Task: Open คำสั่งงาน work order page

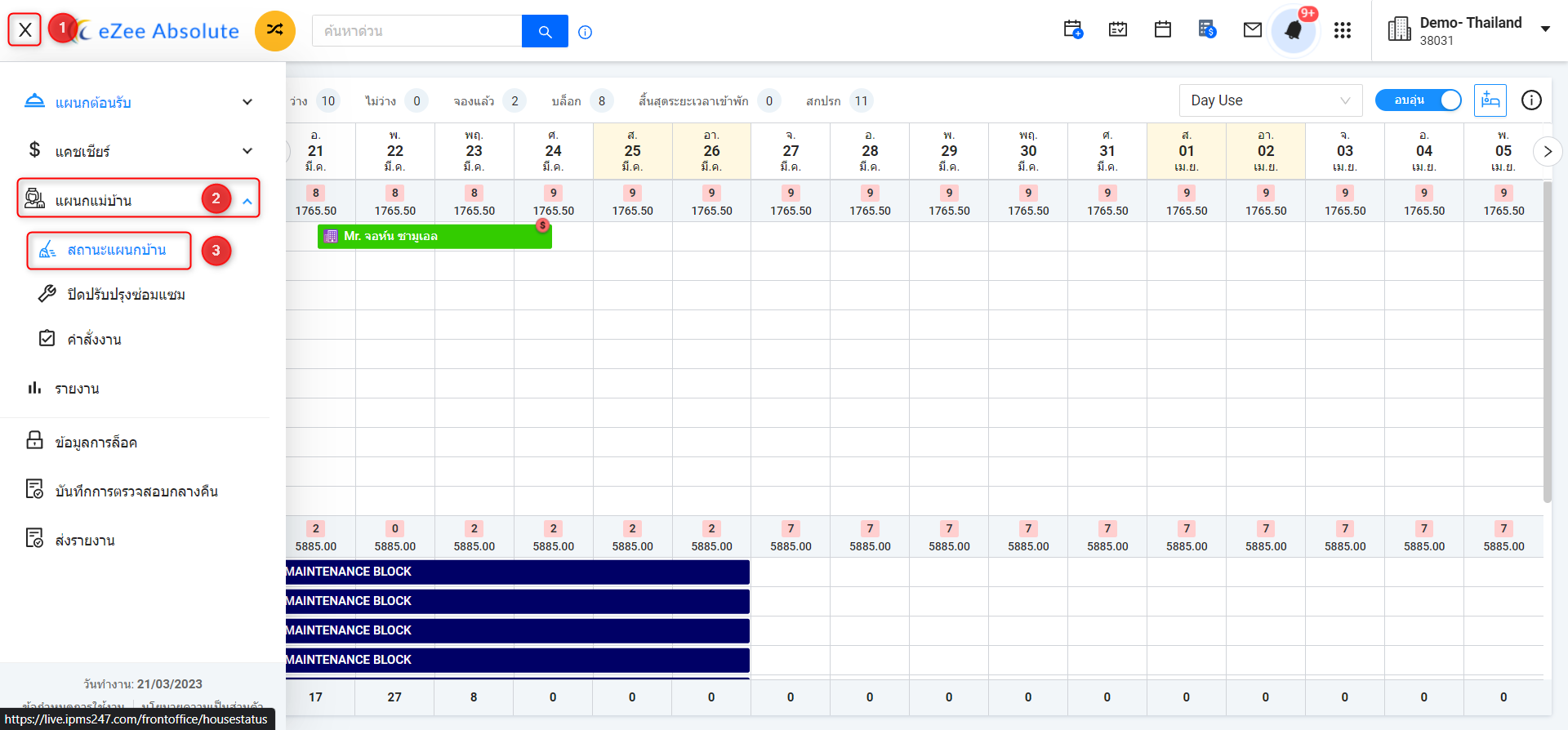Action: coord(94,340)
